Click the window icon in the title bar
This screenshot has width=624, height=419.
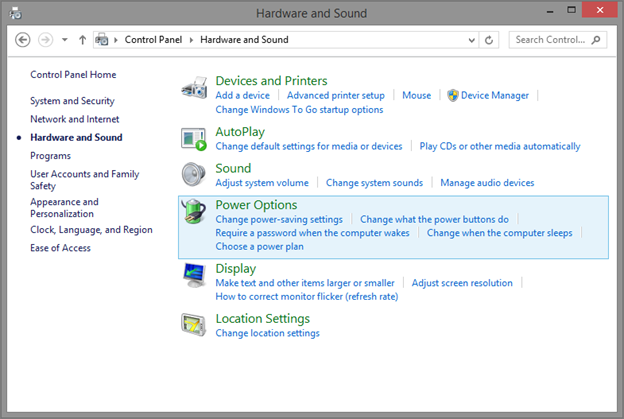click(x=16, y=14)
